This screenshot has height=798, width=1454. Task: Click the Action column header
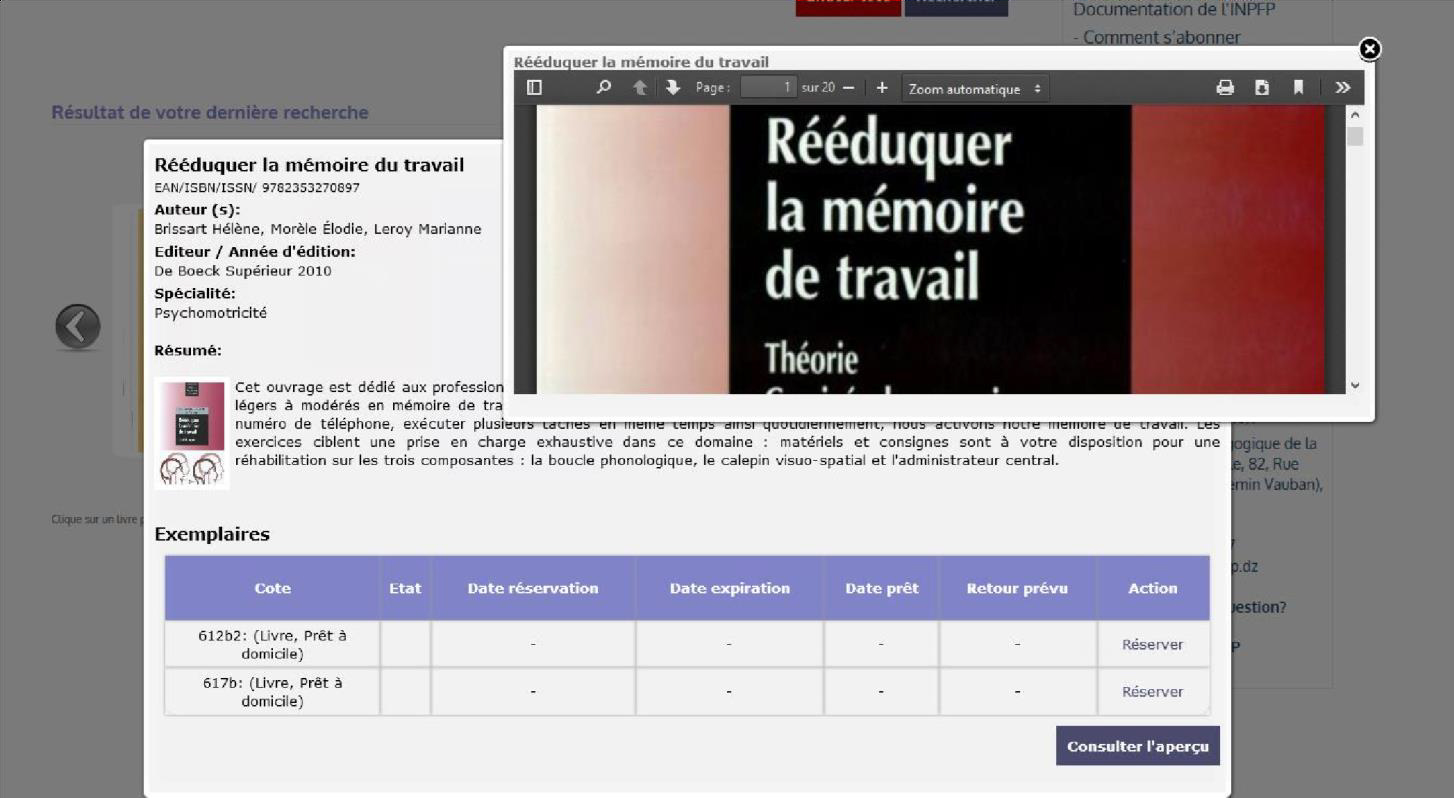click(x=1153, y=588)
